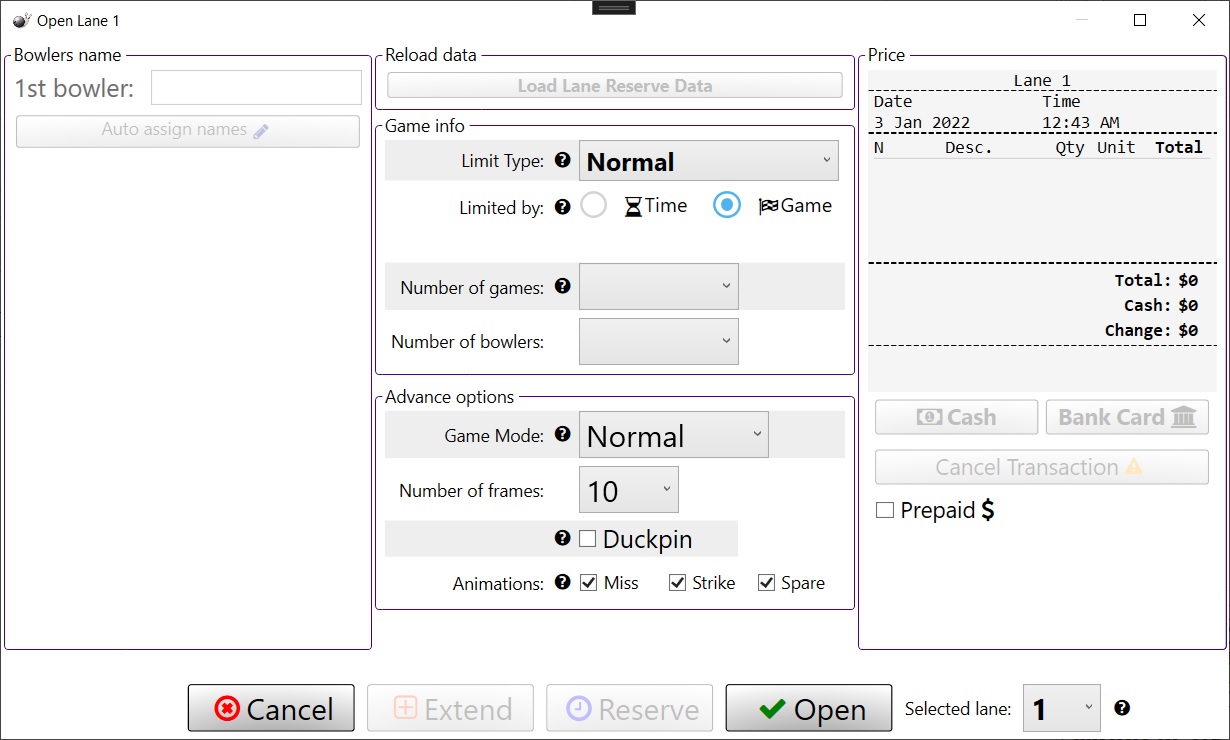Click the help icon beside Game Mode

click(562, 434)
